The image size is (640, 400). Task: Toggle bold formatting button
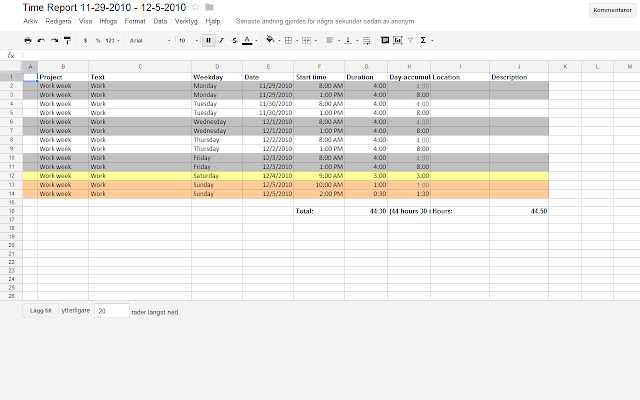coord(209,40)
